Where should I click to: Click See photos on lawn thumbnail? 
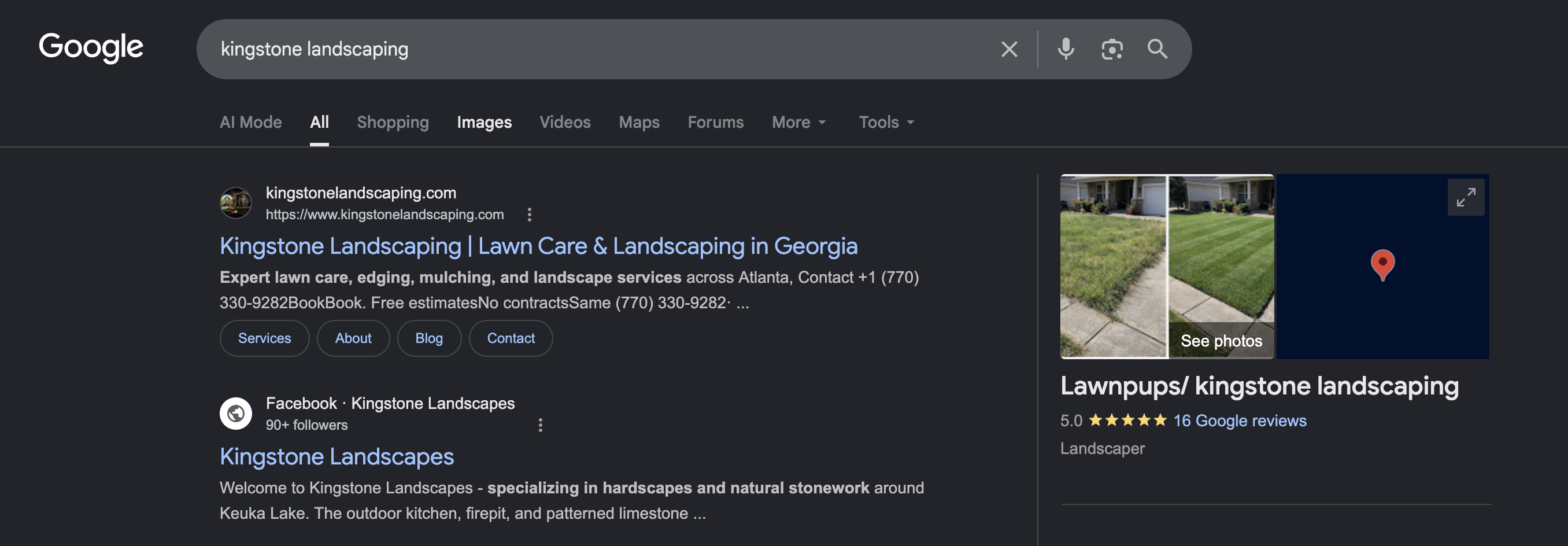coord(1222,341)
